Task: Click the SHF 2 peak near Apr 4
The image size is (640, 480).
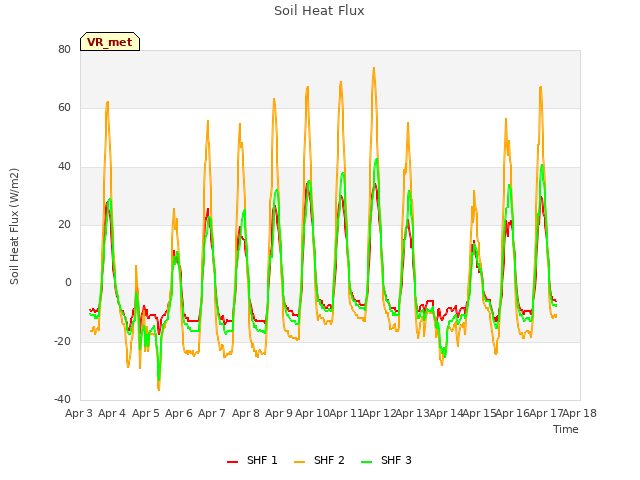Action: [x=107, y=102]
